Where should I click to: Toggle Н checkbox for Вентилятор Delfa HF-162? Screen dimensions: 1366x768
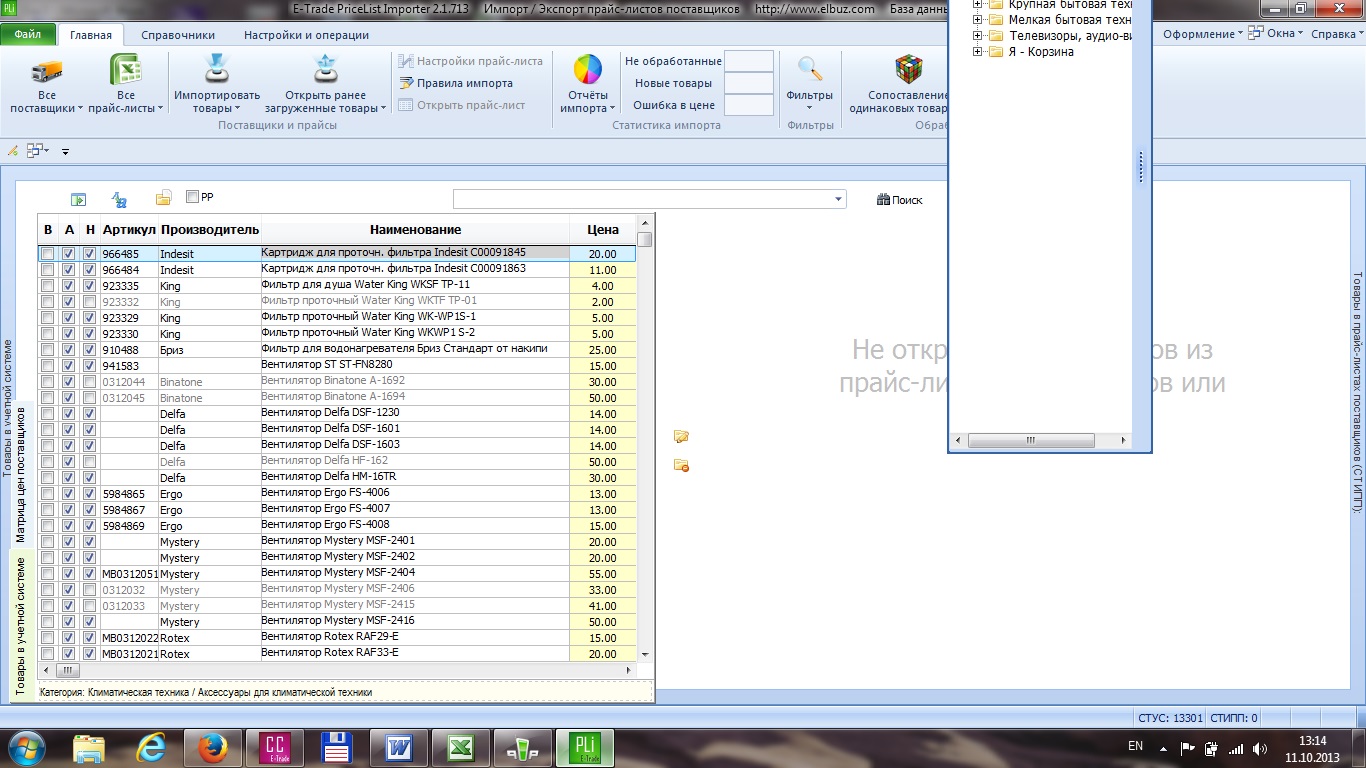90,462
